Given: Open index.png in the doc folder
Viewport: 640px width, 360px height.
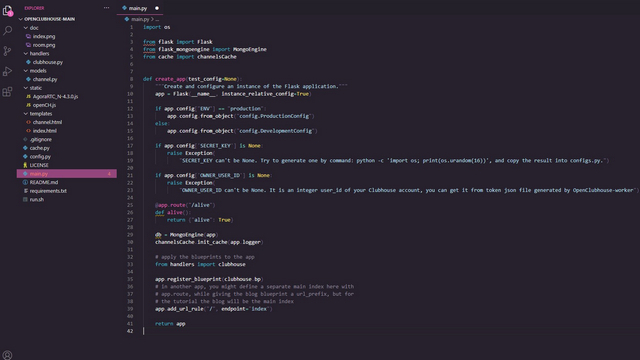Looking at the screenshot, I should [44, 36].
